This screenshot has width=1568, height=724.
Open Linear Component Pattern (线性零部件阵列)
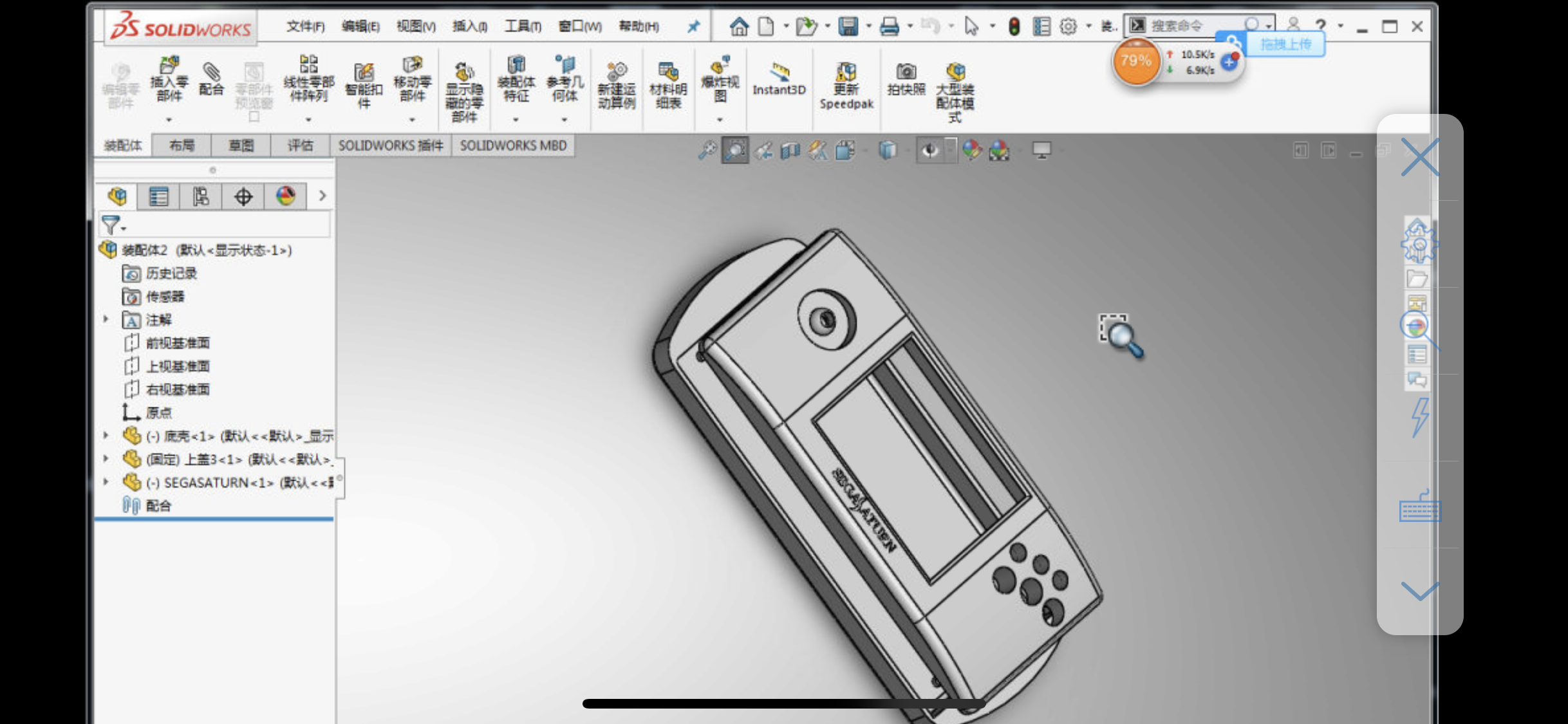308,79
